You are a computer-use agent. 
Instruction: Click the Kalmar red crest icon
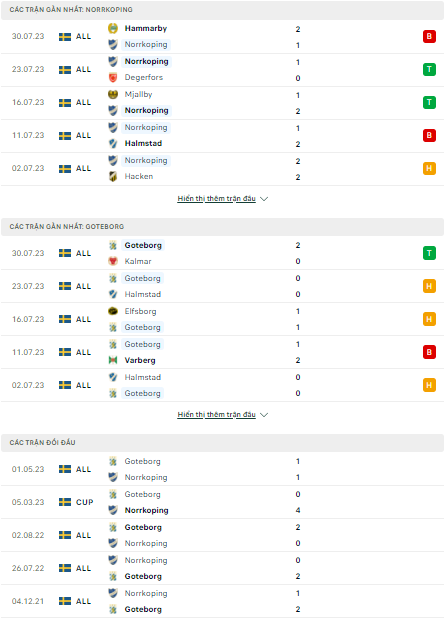[x=113, y=261]
